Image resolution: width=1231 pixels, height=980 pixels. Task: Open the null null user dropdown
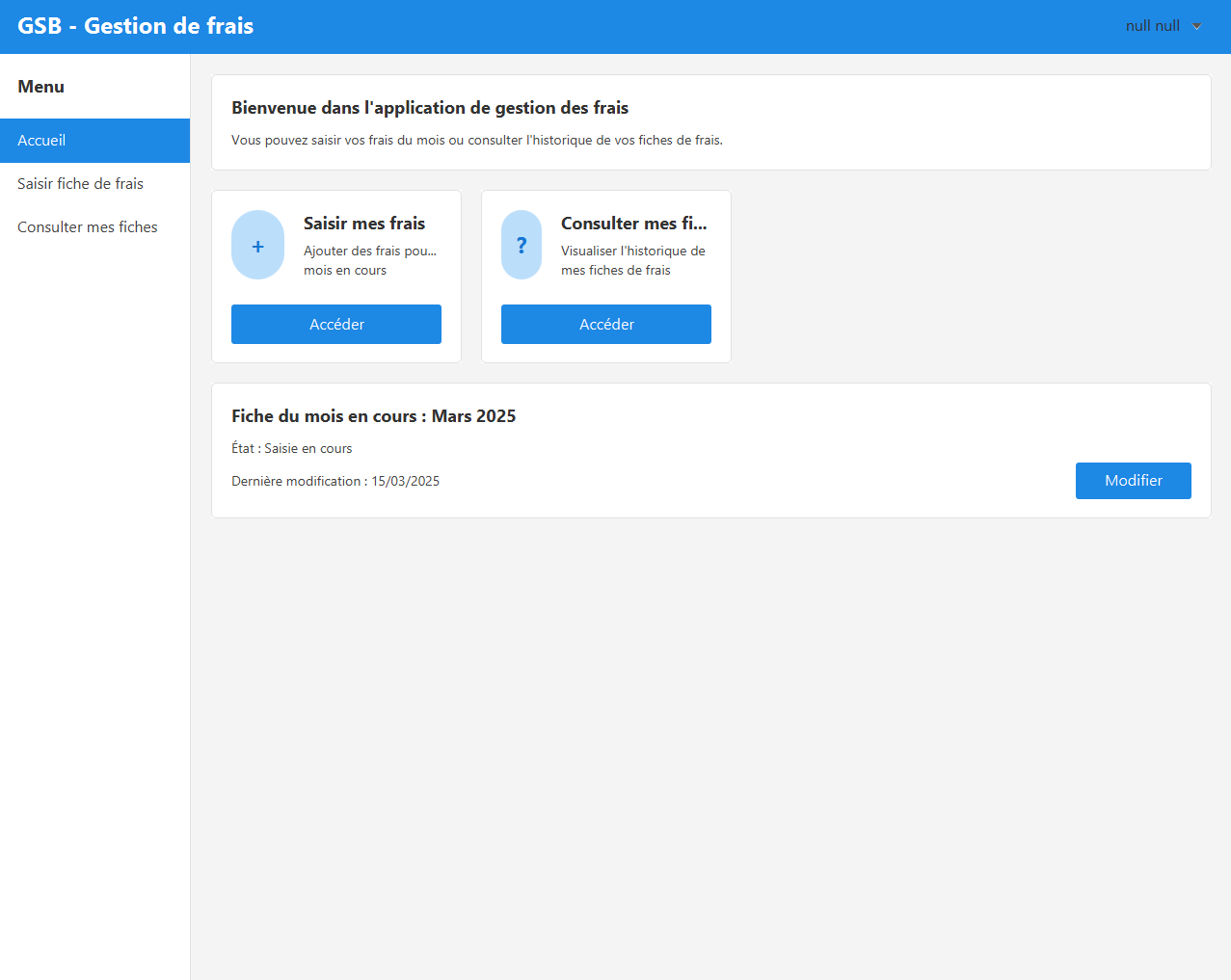point(1153,26)
